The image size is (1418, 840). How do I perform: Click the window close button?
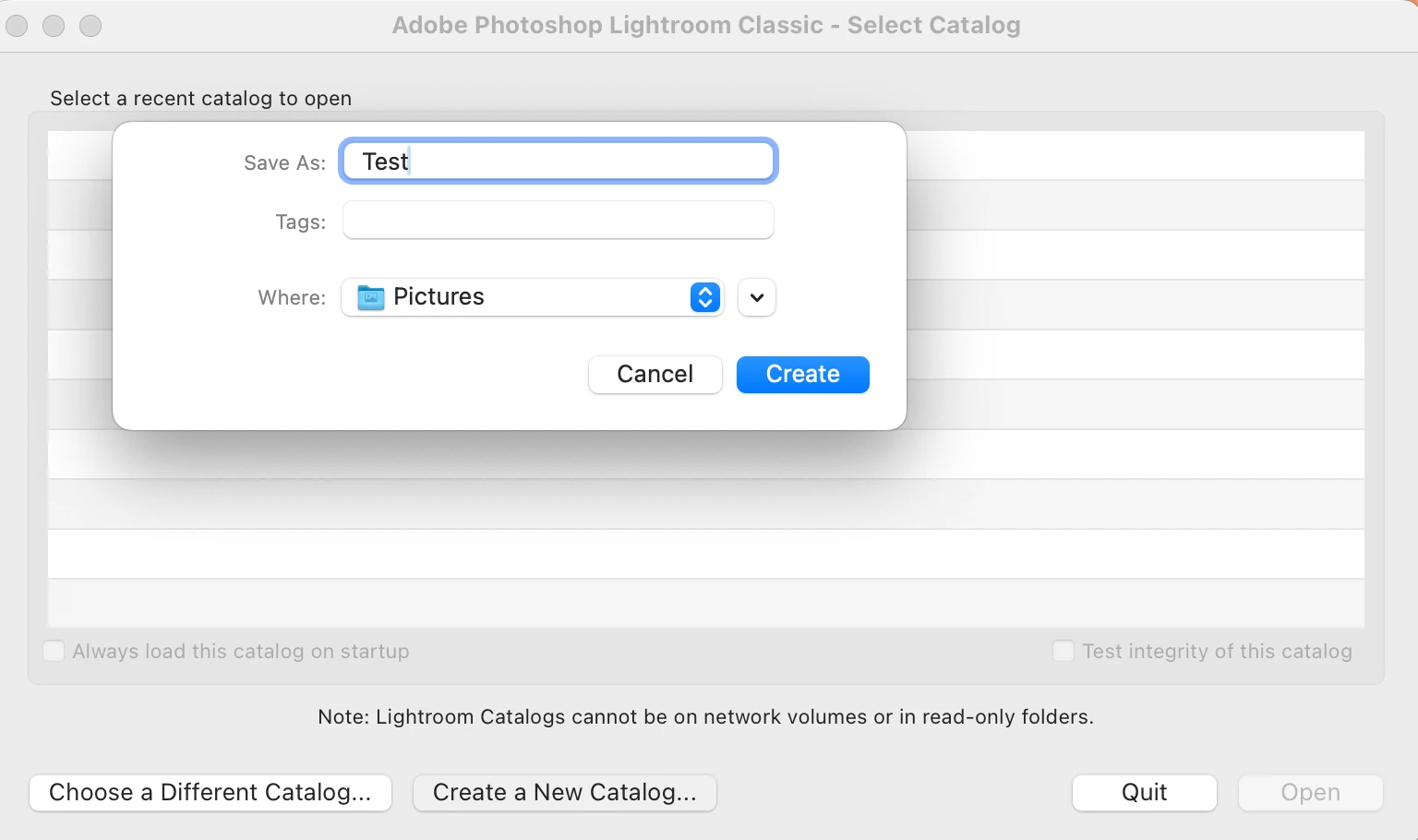pyautogui.click(x=17, y=26)
